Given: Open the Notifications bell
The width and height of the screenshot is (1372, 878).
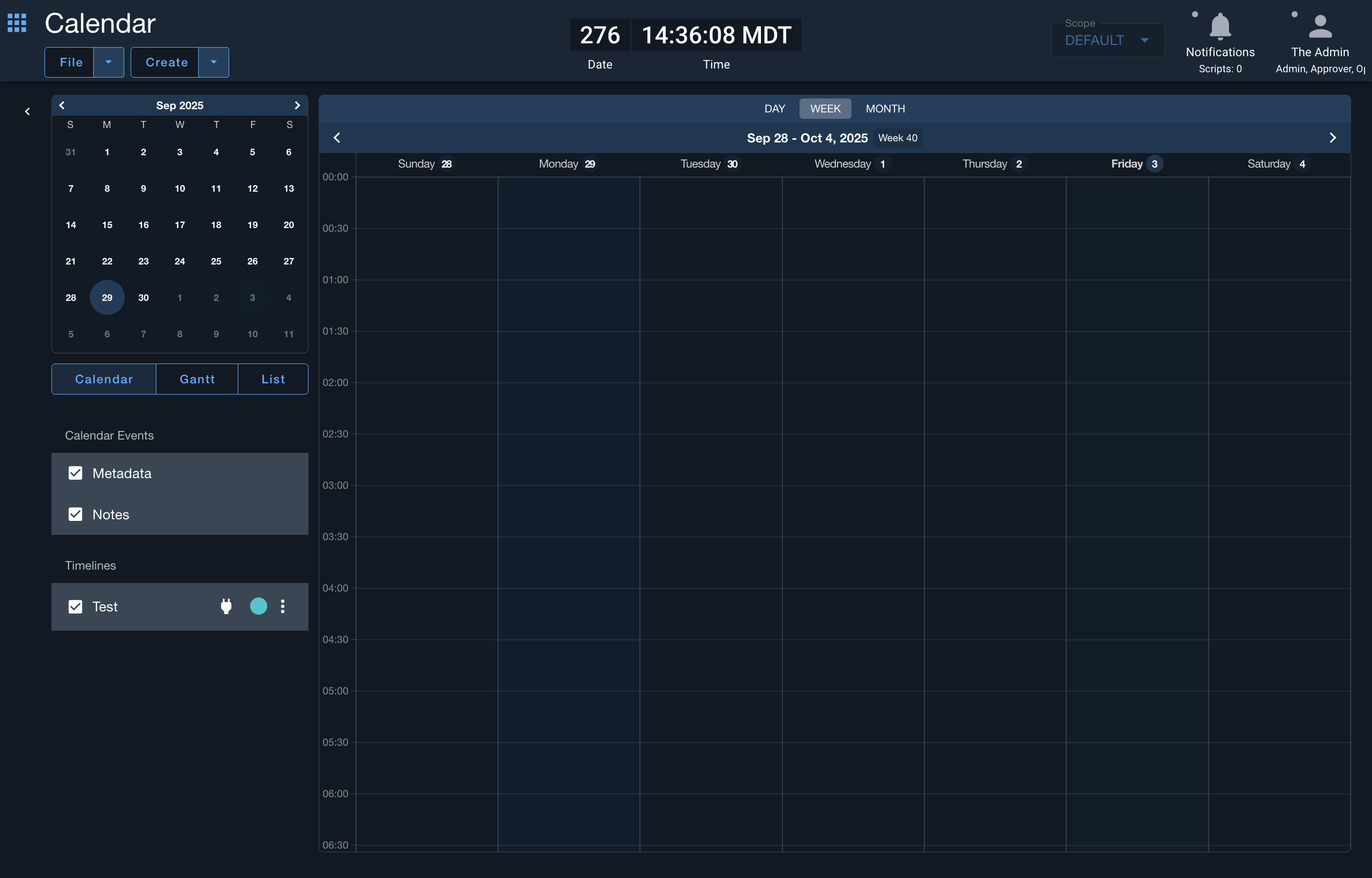Looking at the screenshot, I should click(x=1220, y=27).
